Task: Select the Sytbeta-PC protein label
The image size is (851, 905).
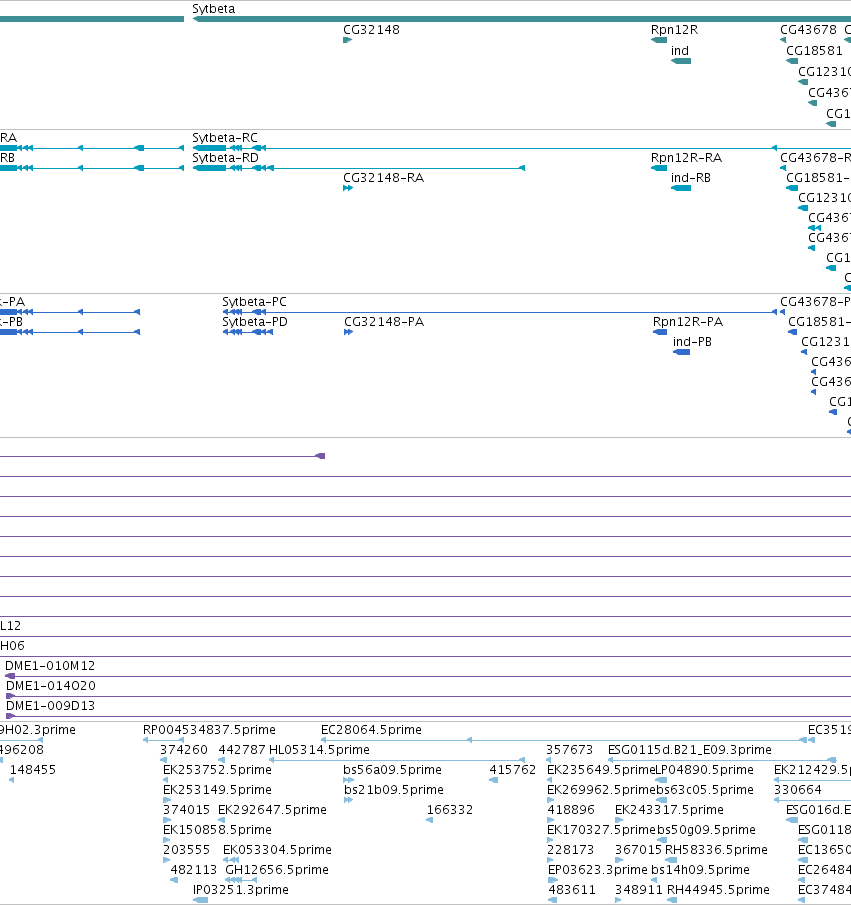Action: tap(255, 302)
